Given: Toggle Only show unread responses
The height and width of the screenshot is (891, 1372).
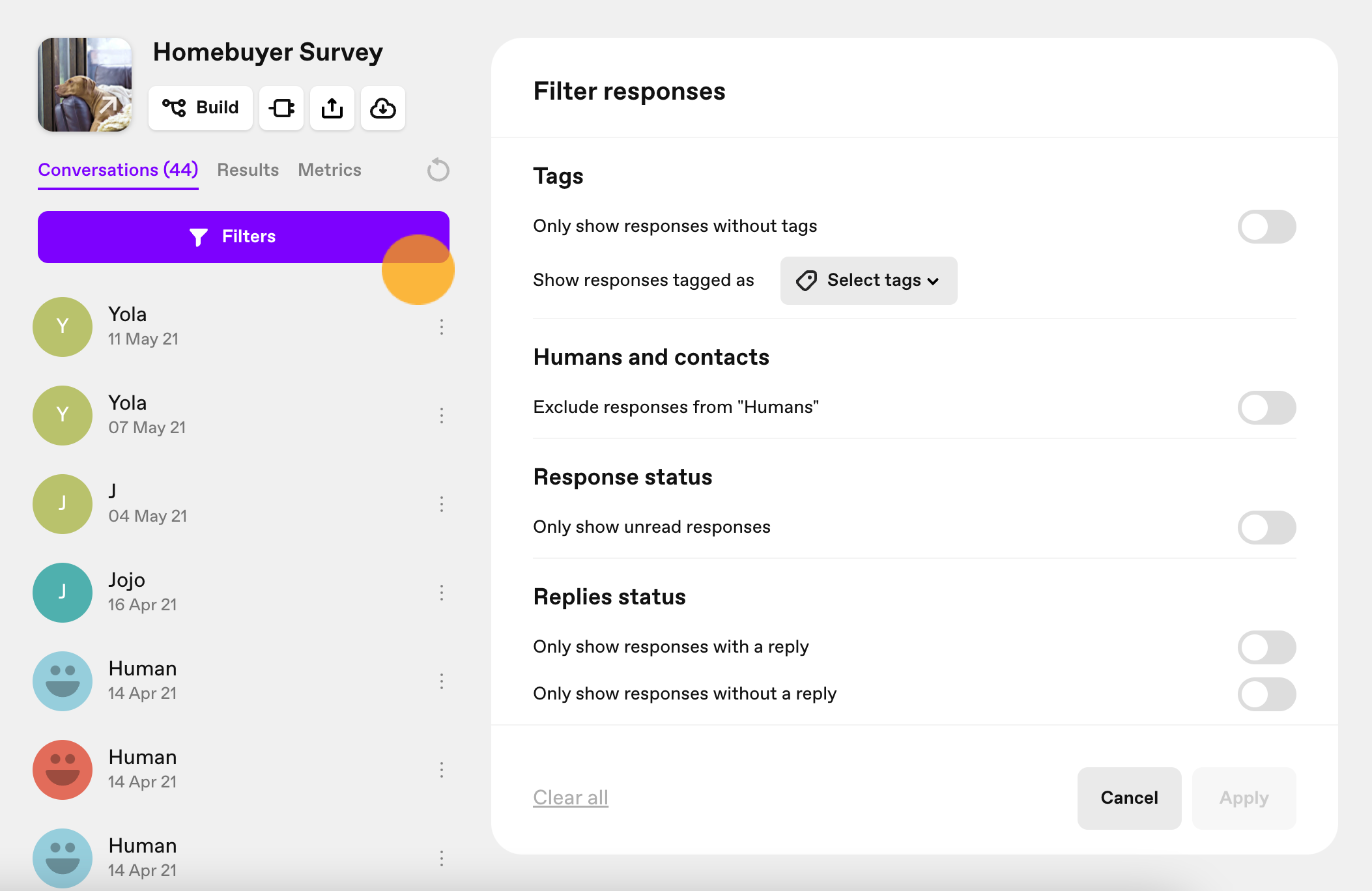Looking at the screenshot, I should (x=1266, y=528).
